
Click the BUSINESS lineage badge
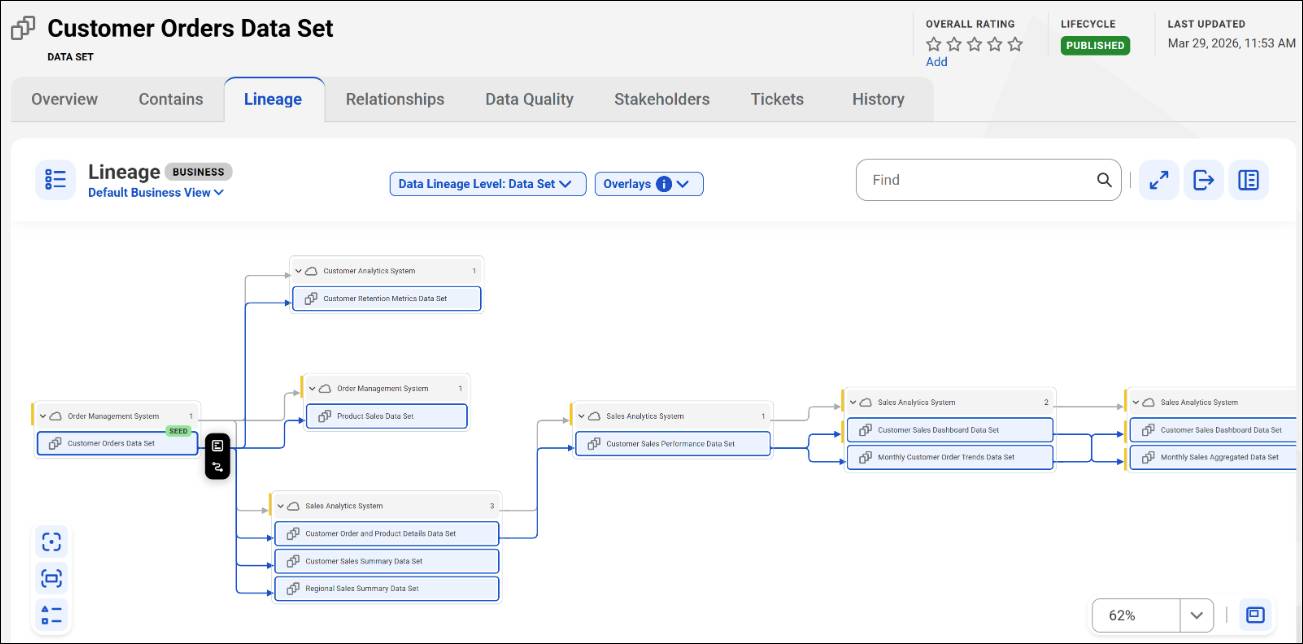(x=198, y=172)
